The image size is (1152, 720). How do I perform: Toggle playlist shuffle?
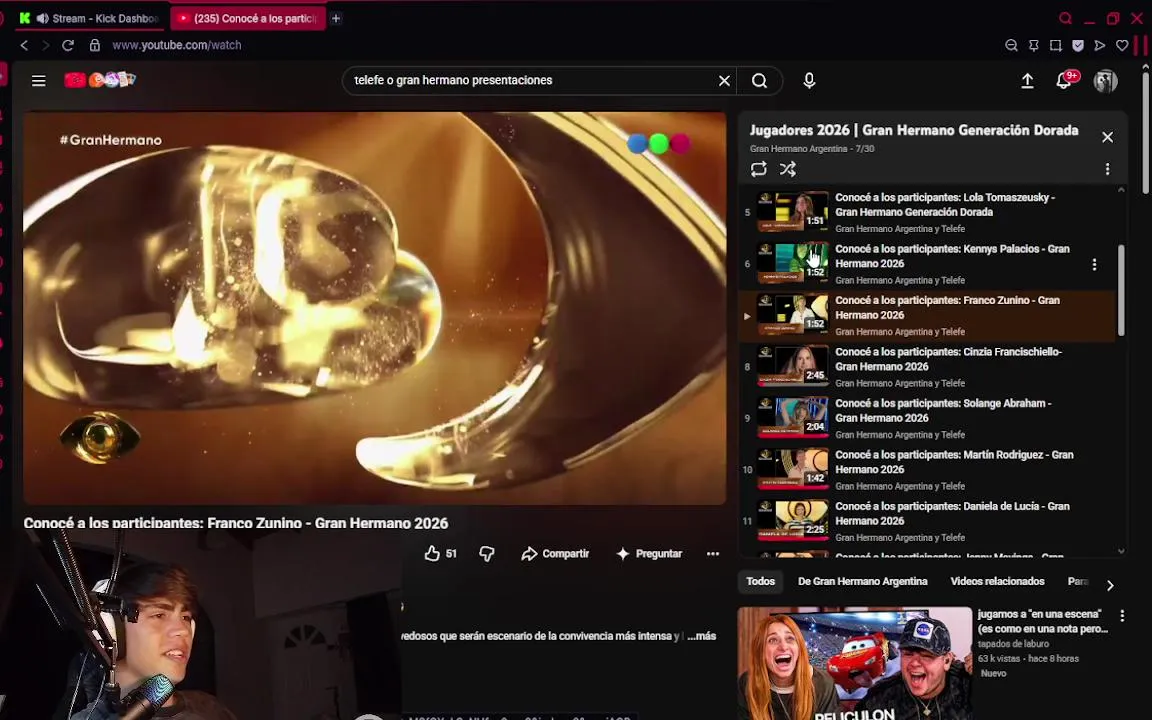788,169
